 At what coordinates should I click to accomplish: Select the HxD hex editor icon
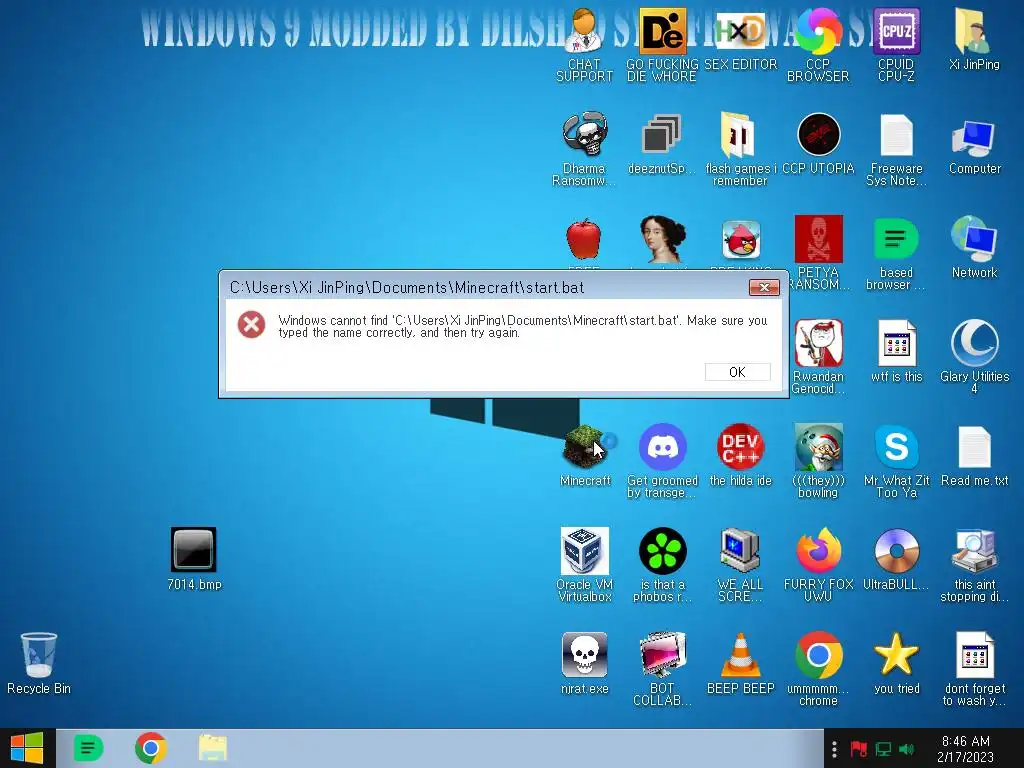[741, 31]
